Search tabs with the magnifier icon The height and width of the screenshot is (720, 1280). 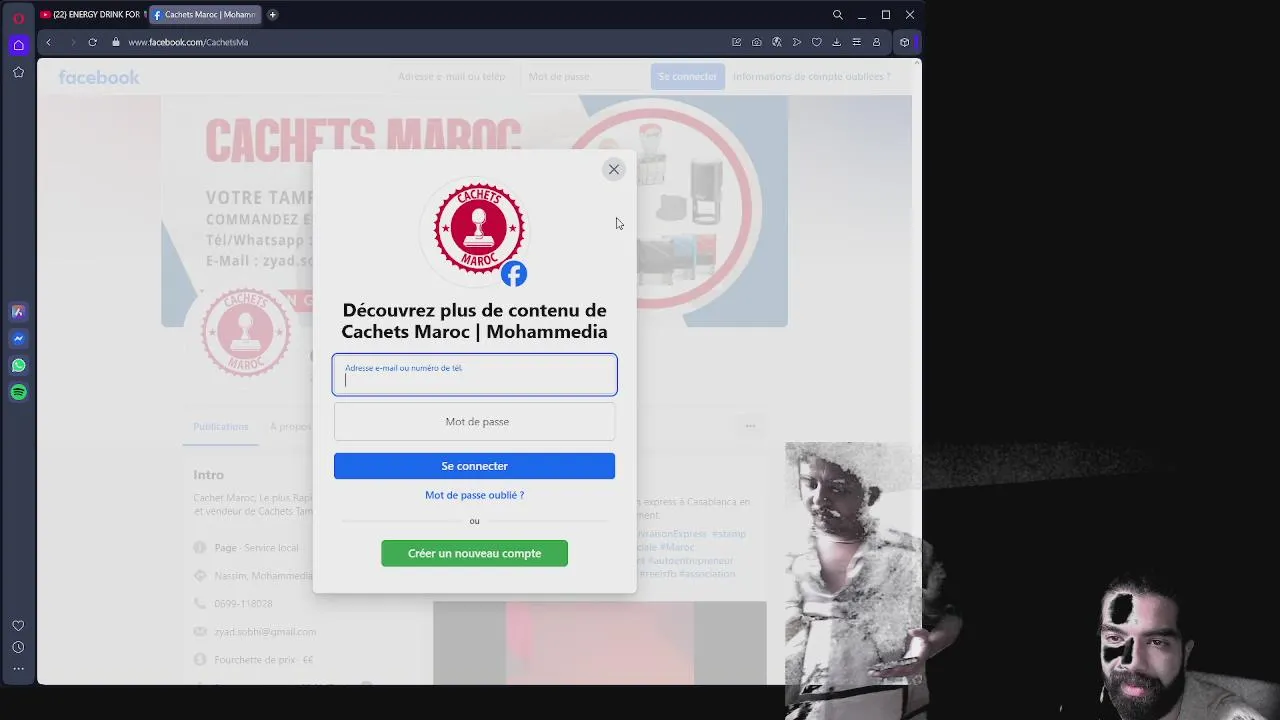click(x=838, y=15)
